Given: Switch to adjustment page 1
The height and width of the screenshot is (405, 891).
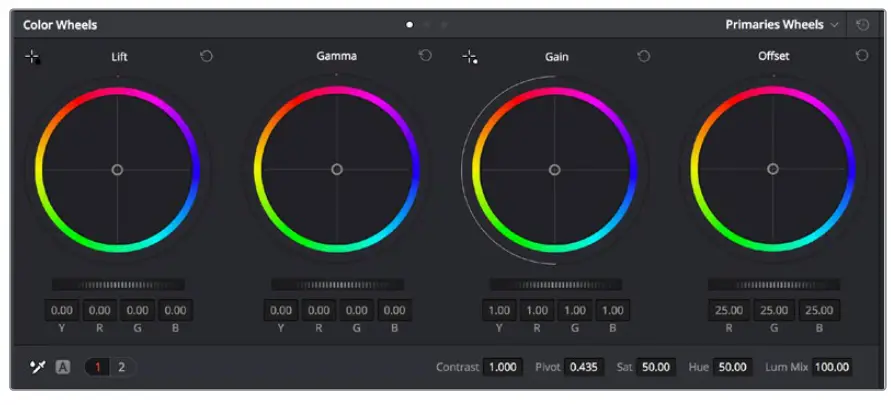Looking at the screenshot, I should (x=97, y=367).
